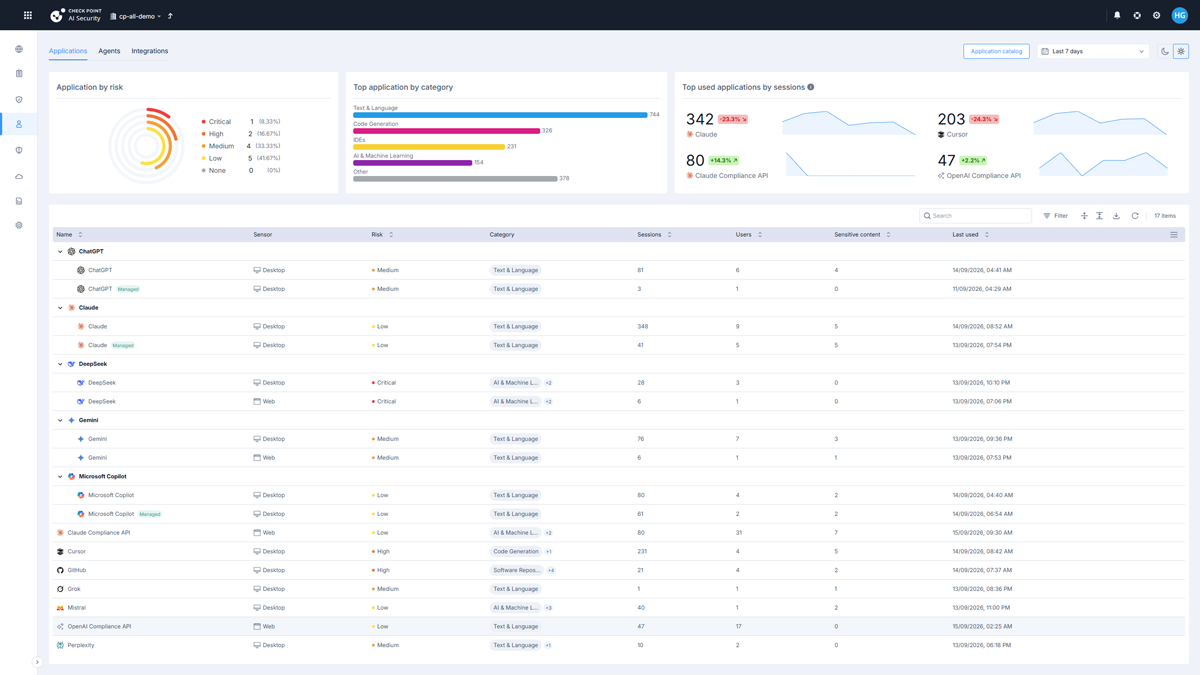The image size is (1200, 675).
Task: Expand +4 categories on GitHub row
Action: pos(551,570)
